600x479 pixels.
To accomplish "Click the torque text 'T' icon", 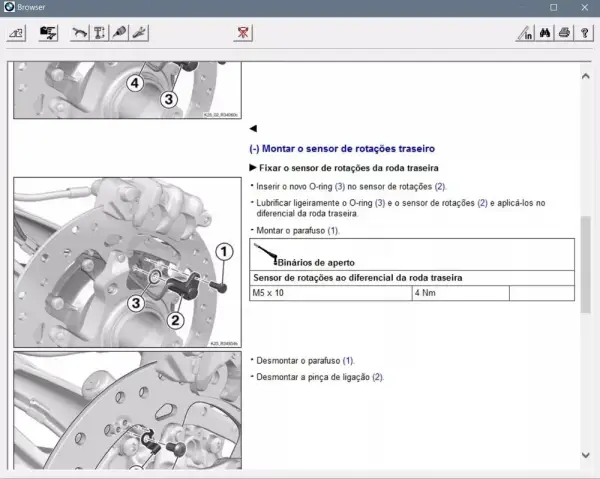I will (99, 33).
